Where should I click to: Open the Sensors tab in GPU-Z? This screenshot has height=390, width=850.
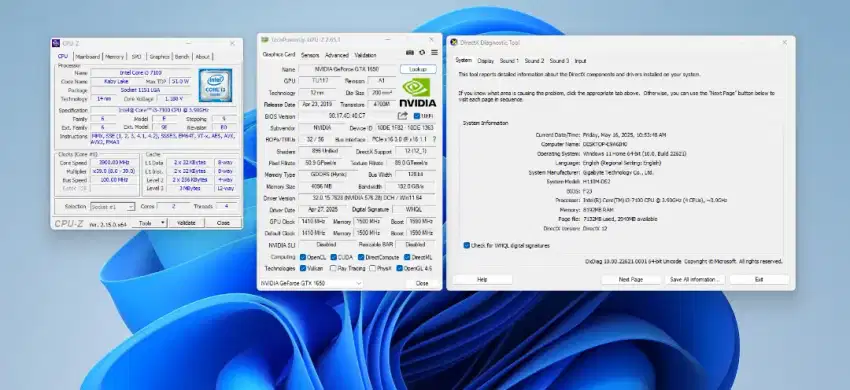pyautogui.click(x=310, y=55)
